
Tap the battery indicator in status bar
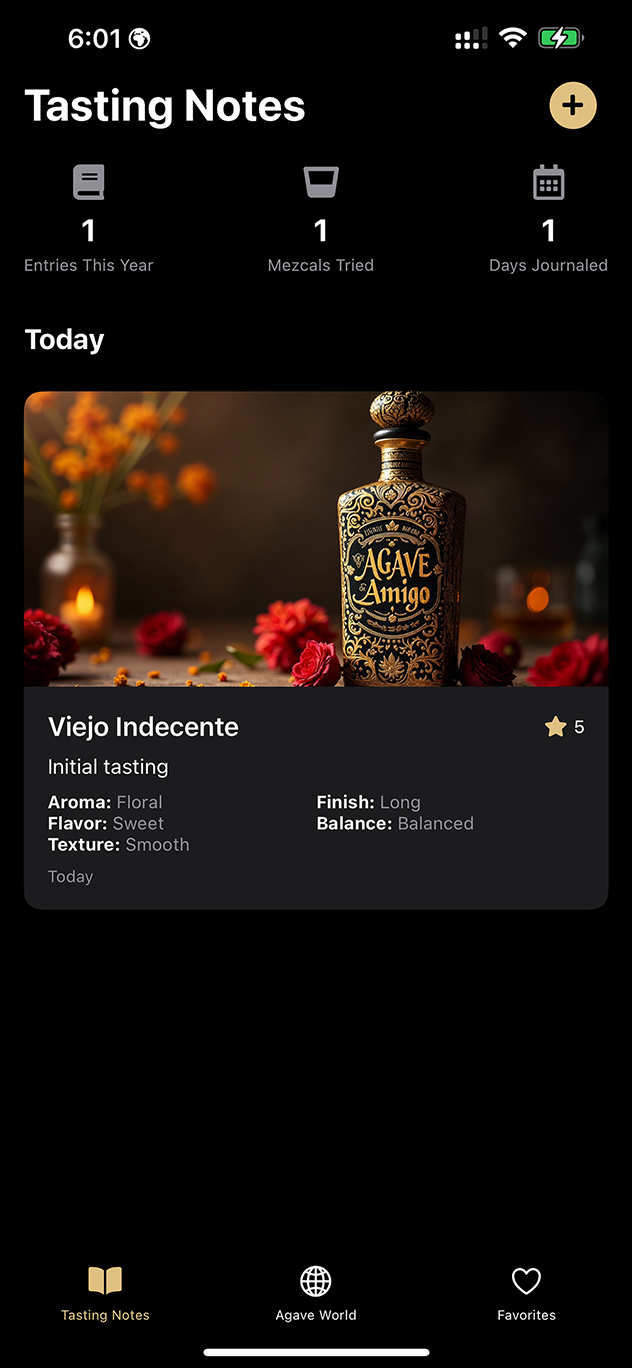tap(561, 39)
